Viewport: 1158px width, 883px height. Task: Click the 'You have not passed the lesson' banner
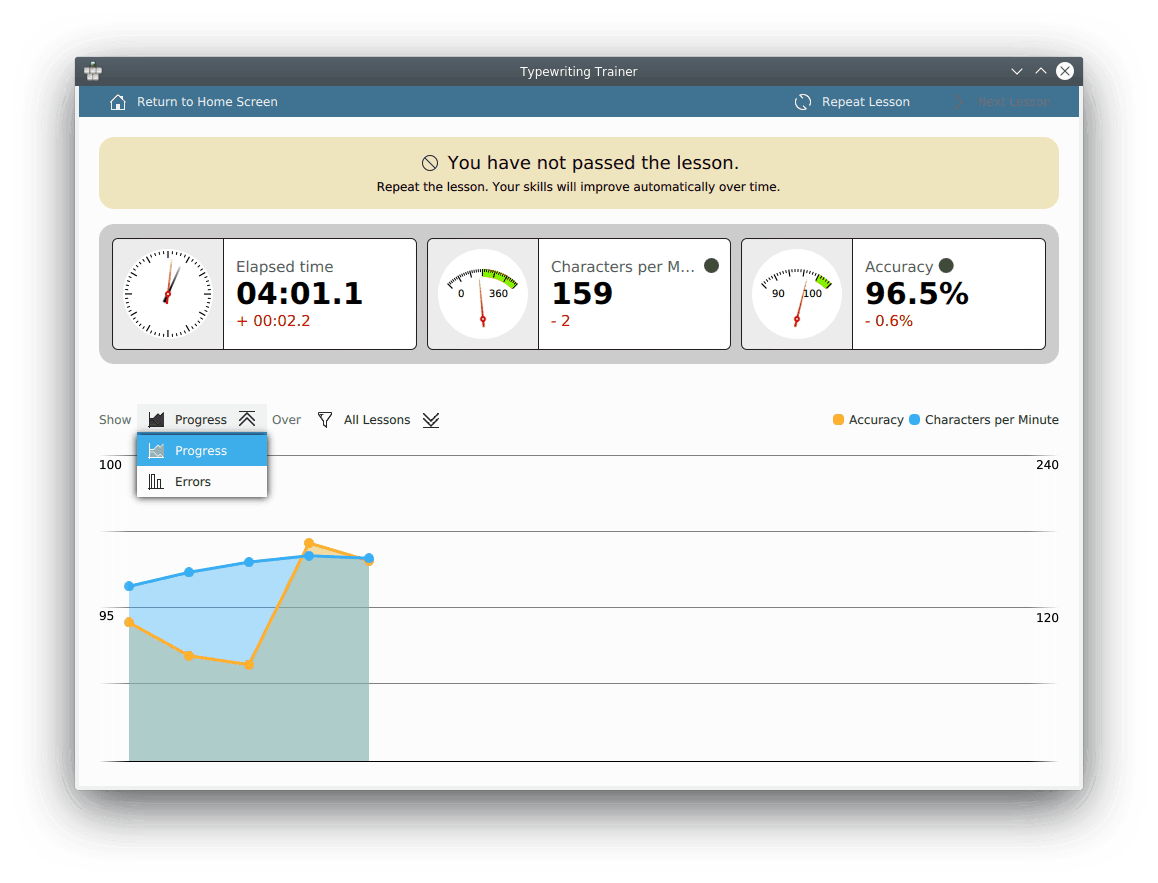point(579,173)
